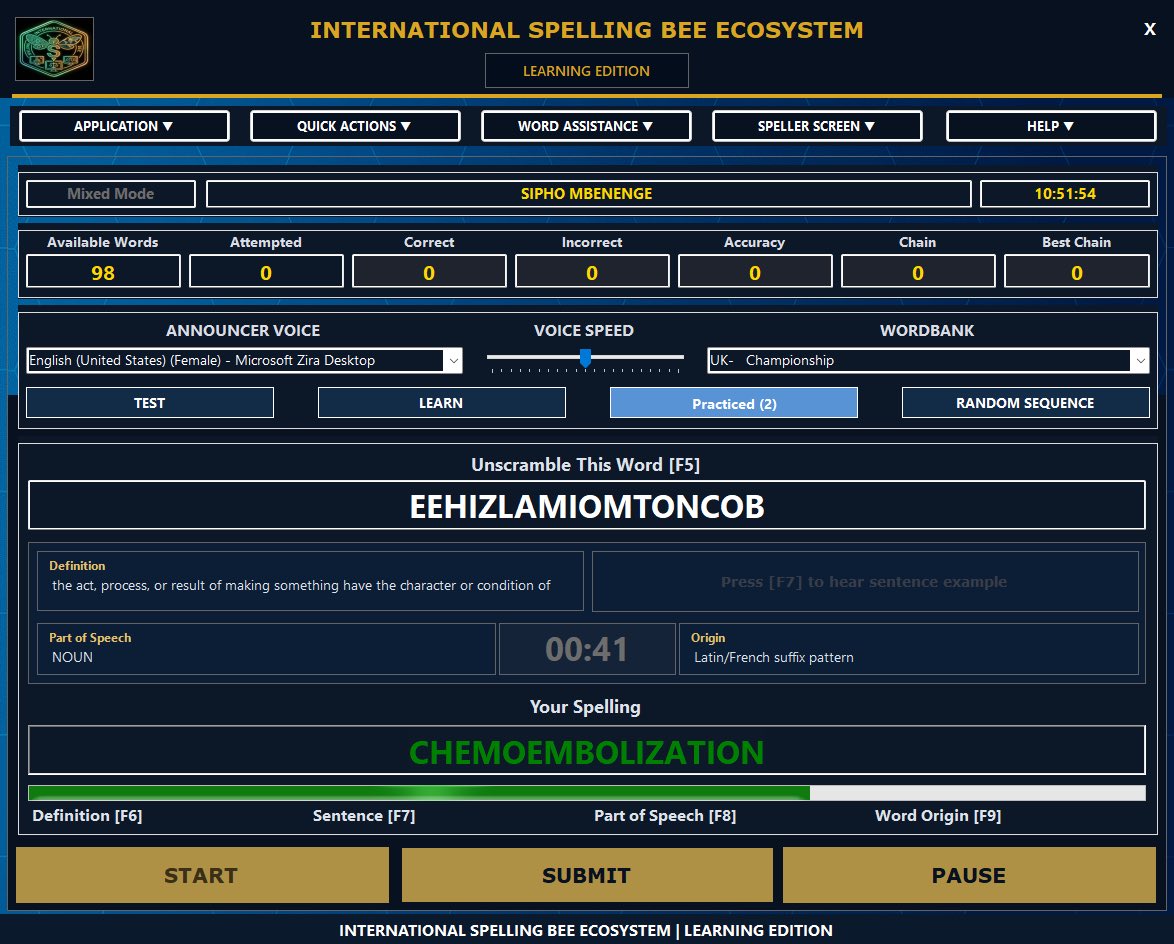Select the Practiced (2) button
This screenshot has height=944, width=1174.
(734, 403)
